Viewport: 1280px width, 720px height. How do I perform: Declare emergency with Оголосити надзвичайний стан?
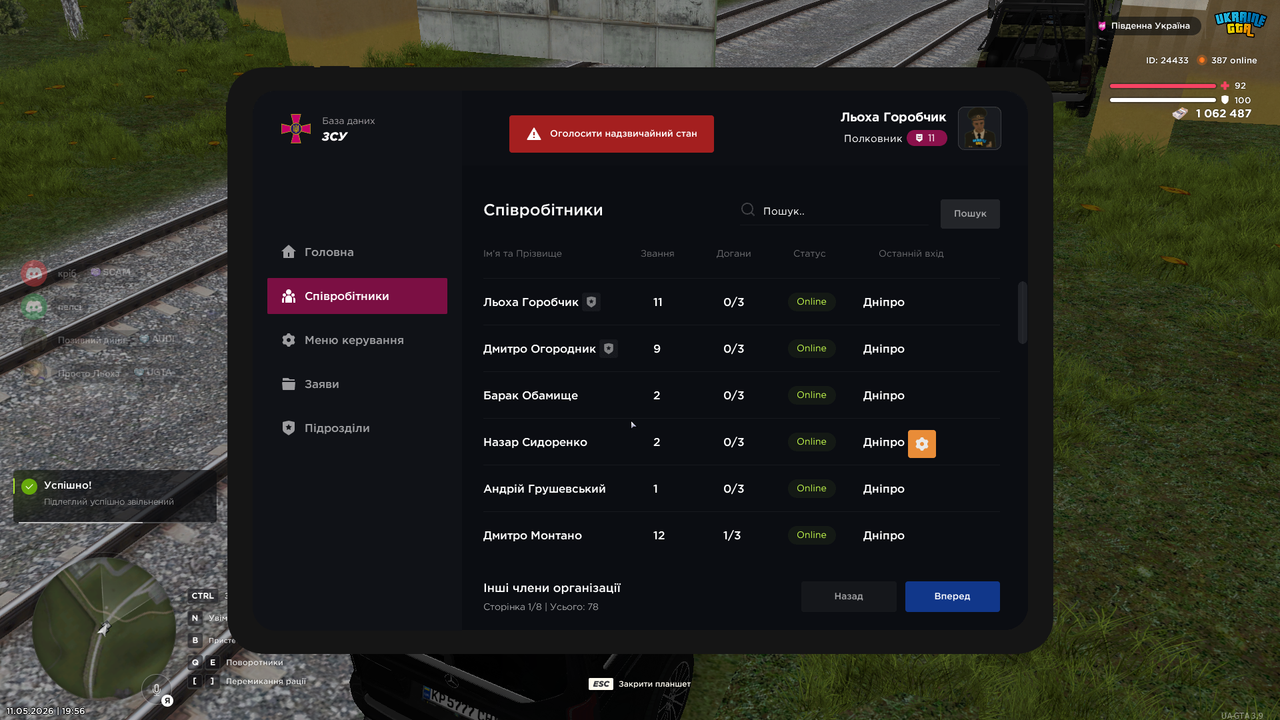click(x=611, y=133)
